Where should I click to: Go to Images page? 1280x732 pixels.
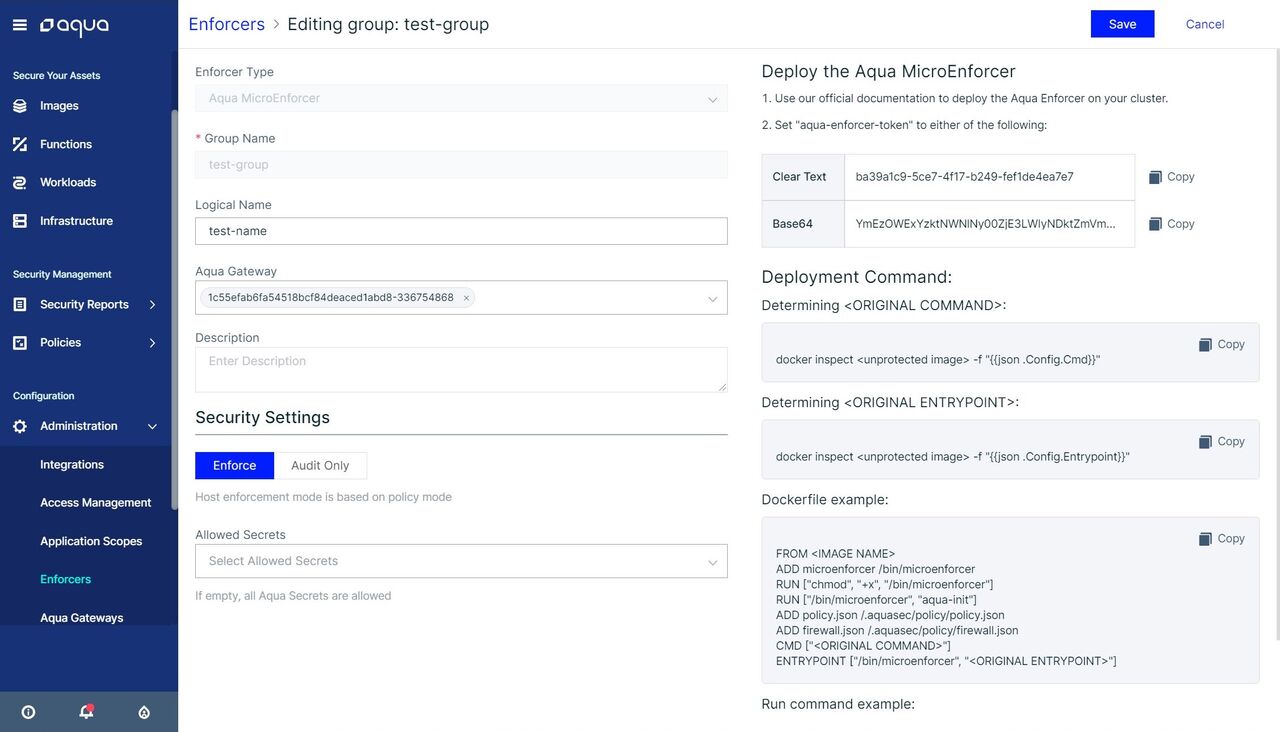59,106
